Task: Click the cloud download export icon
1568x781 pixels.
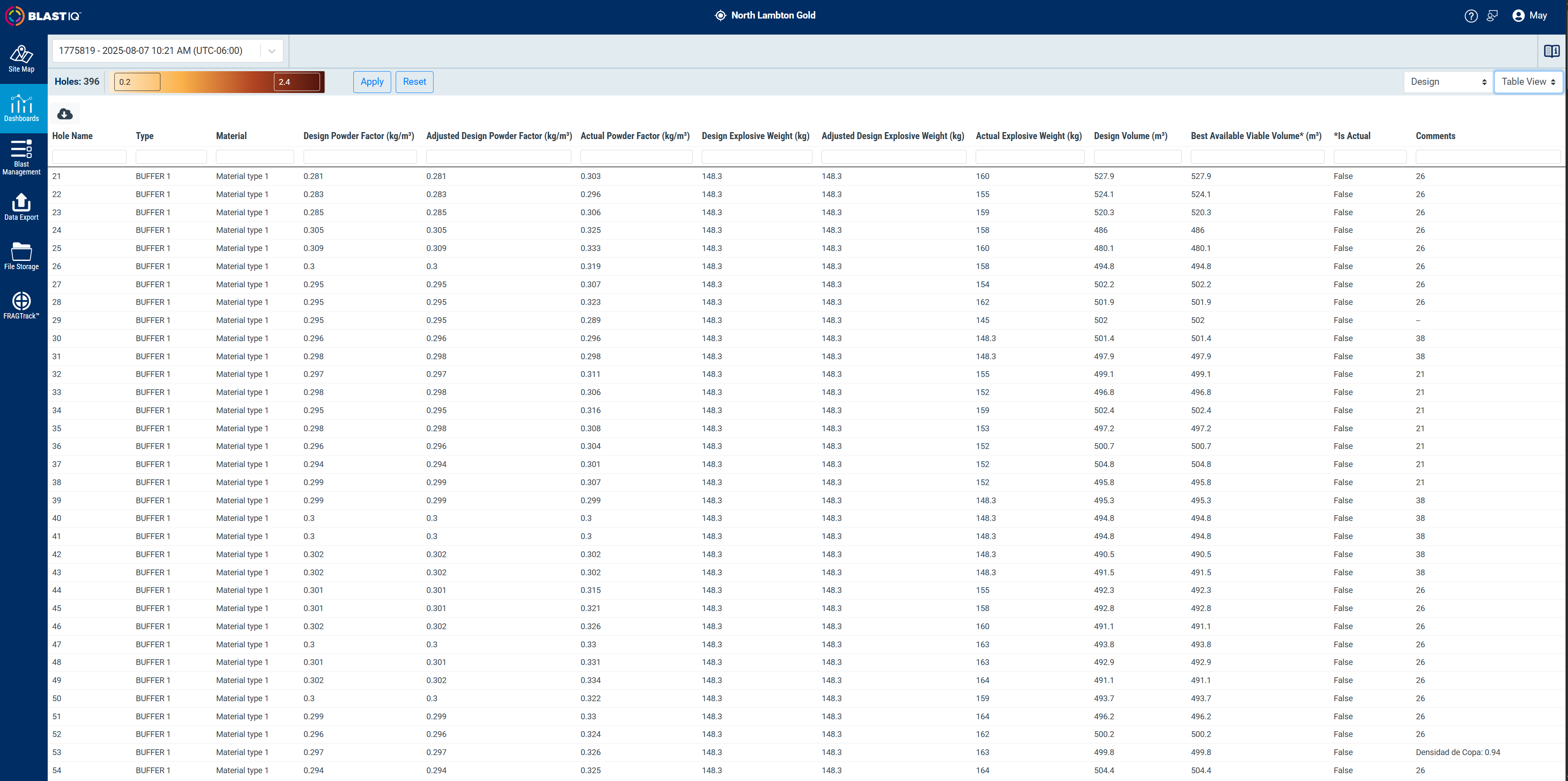Action: (x=65, y=114)
